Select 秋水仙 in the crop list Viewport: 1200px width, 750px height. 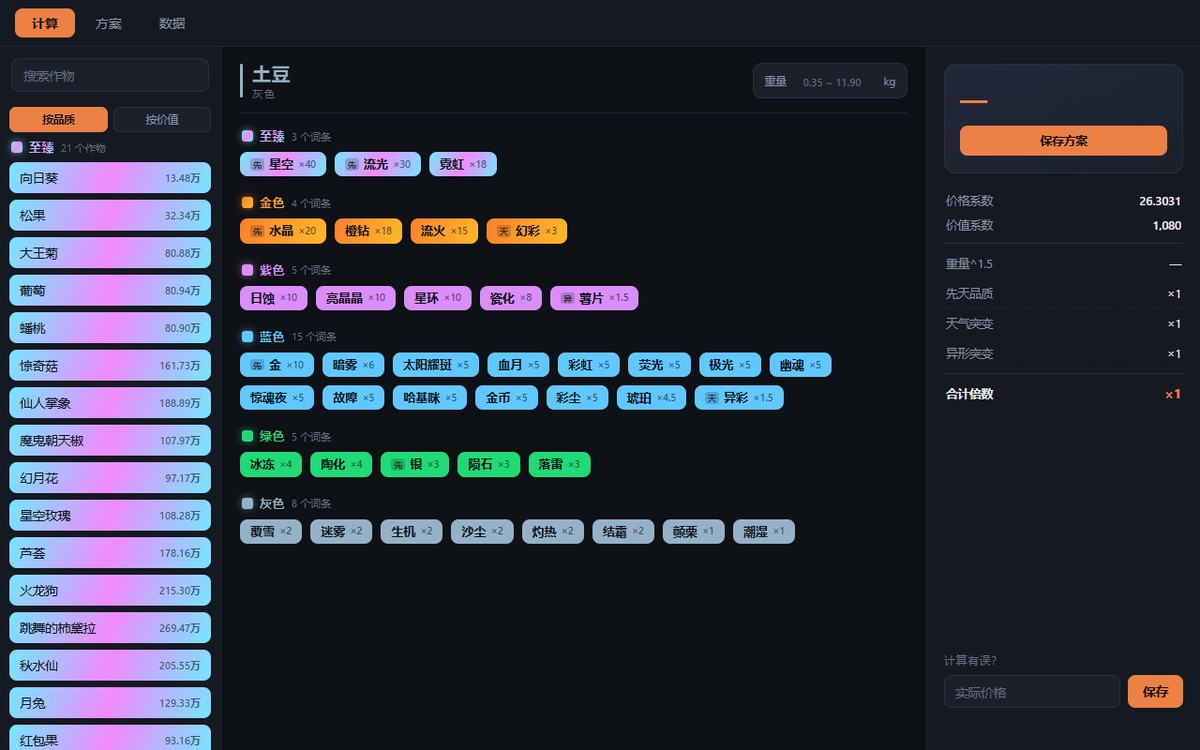[110, 665]
